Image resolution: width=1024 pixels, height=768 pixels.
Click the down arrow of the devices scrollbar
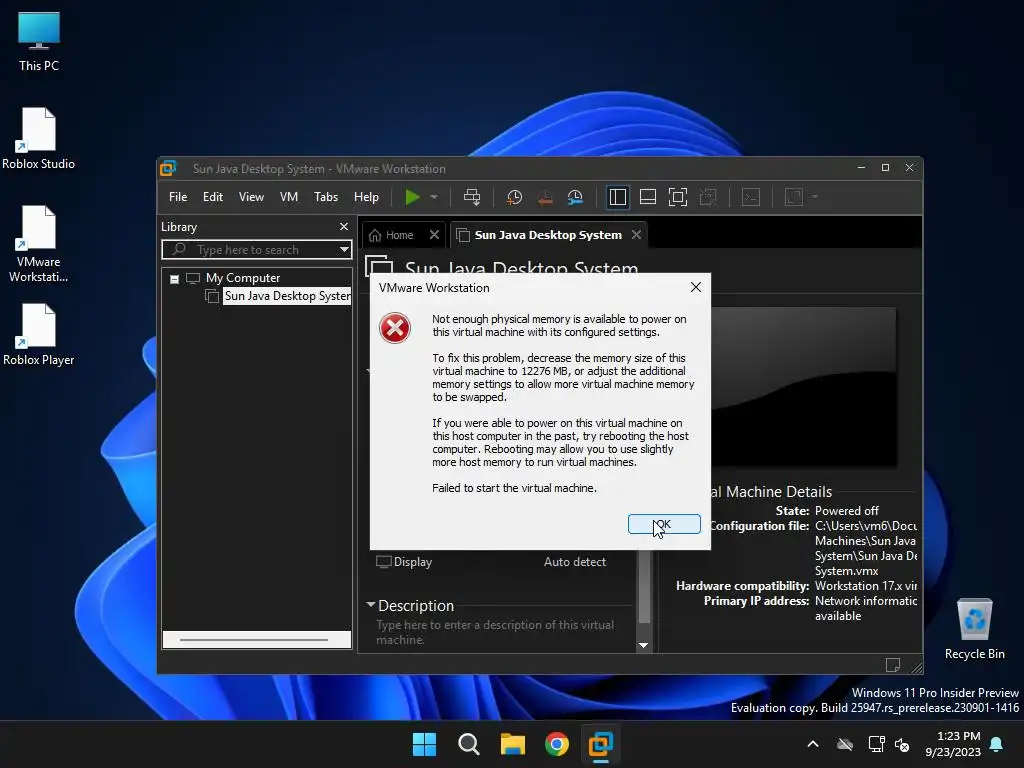coord(643,645)
